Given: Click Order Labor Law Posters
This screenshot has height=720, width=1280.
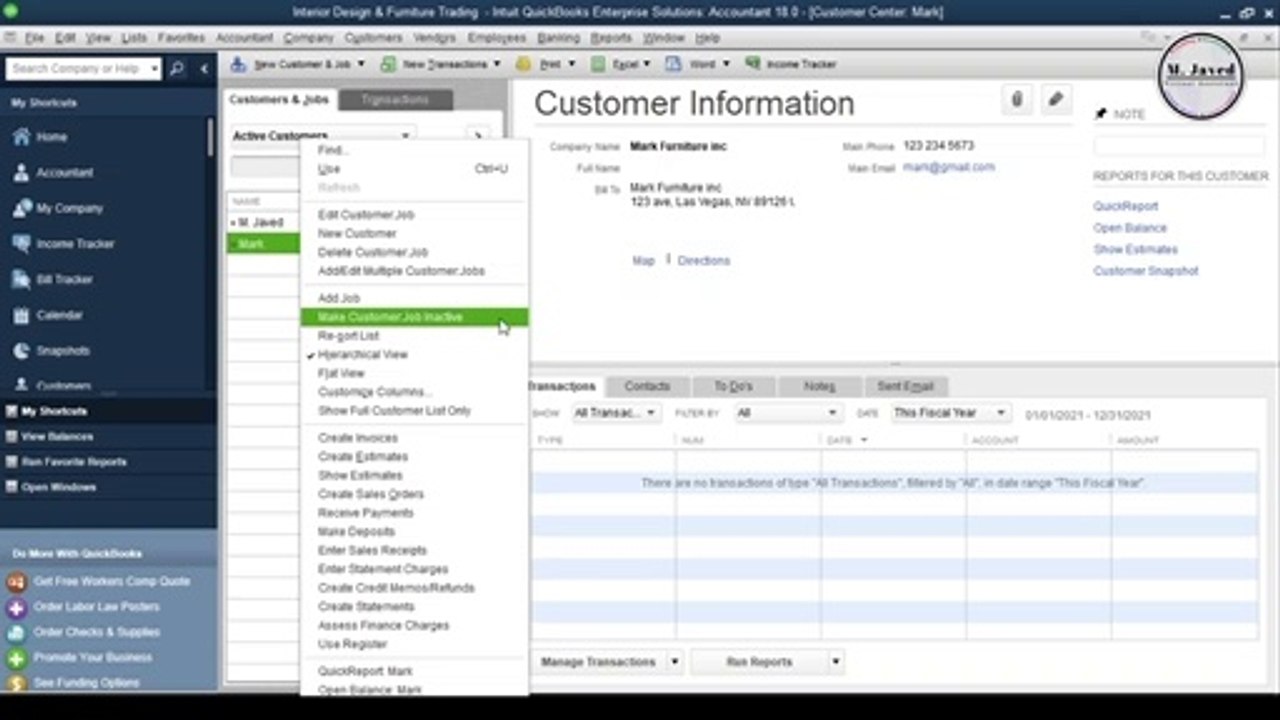Looking at the screenshot, I should (96, 607).
